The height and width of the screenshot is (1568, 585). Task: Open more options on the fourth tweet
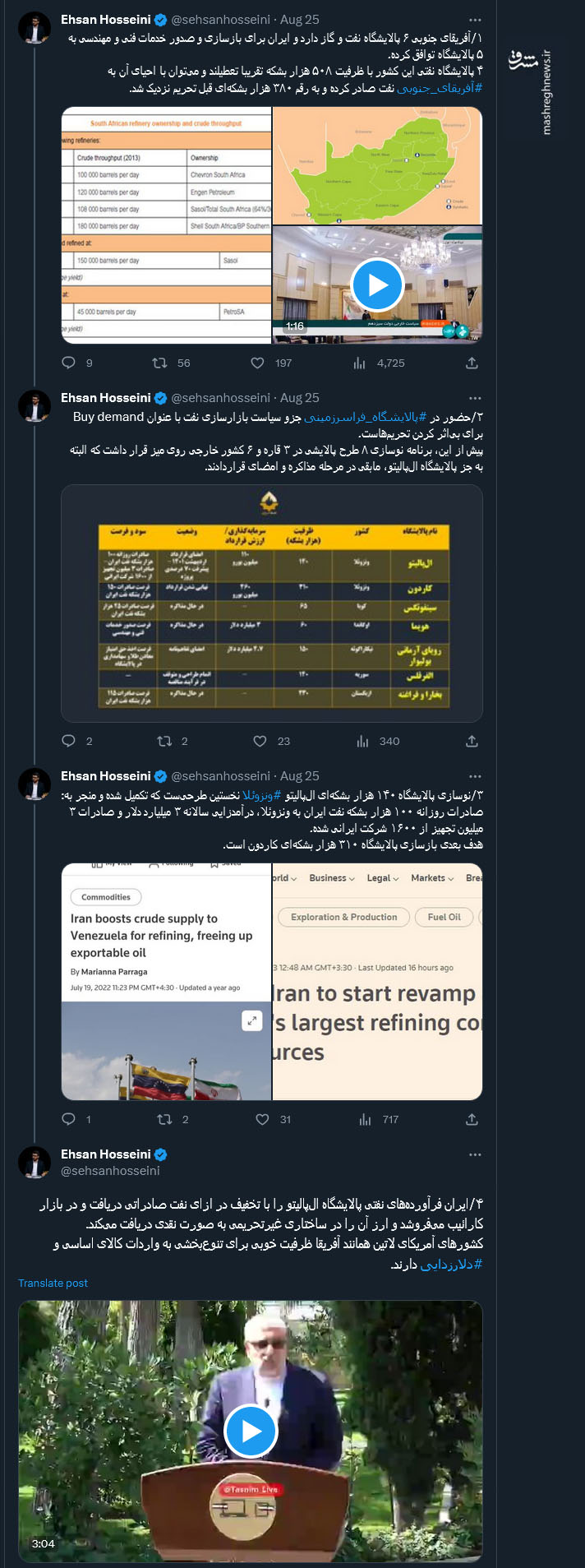pos(474,1154)
